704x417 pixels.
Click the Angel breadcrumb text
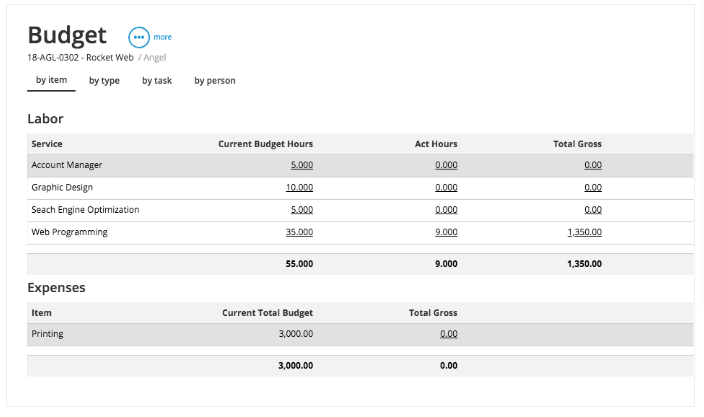pyautogui.click(x=155, y=57)
